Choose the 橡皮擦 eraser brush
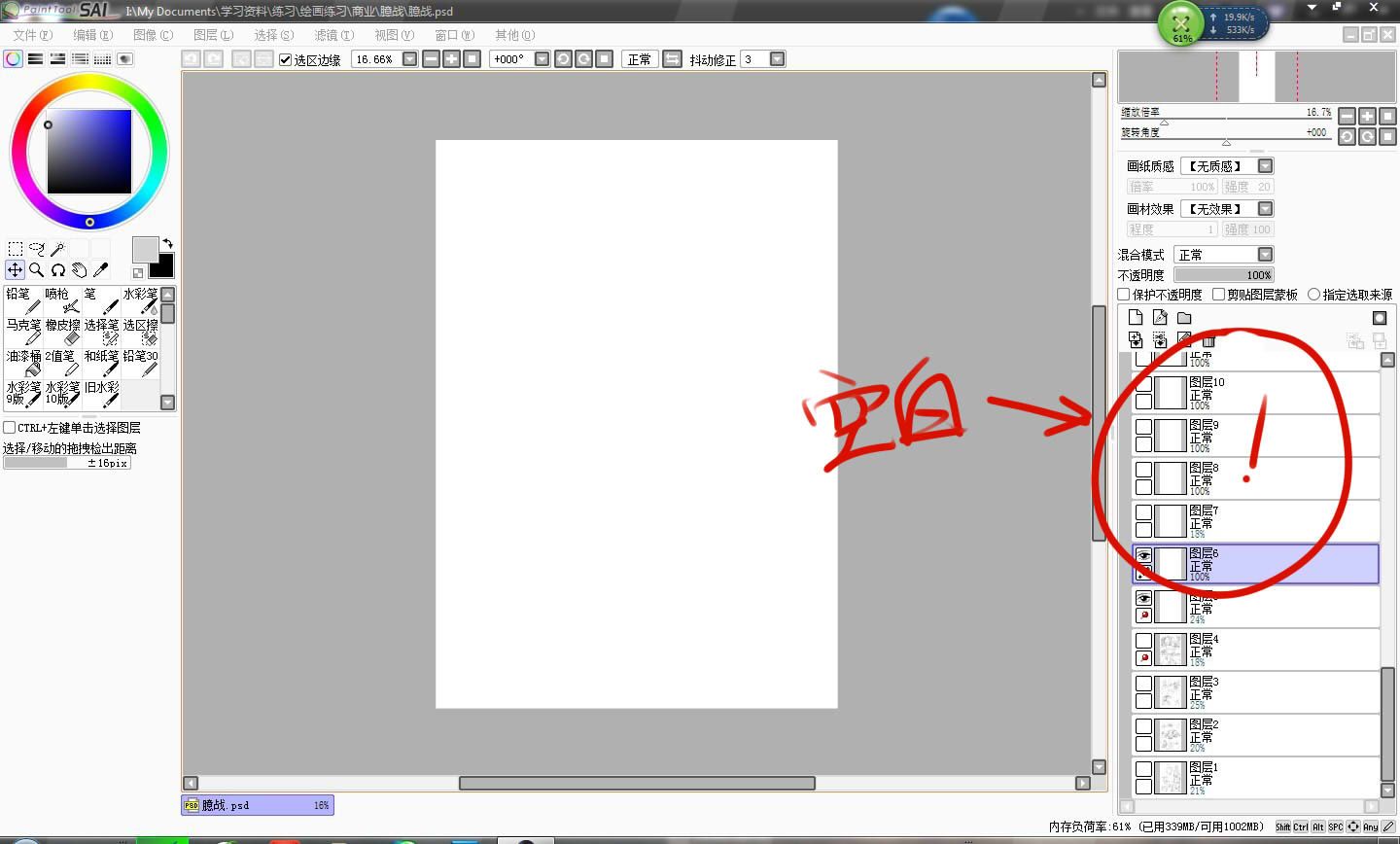 pos(63,332)
